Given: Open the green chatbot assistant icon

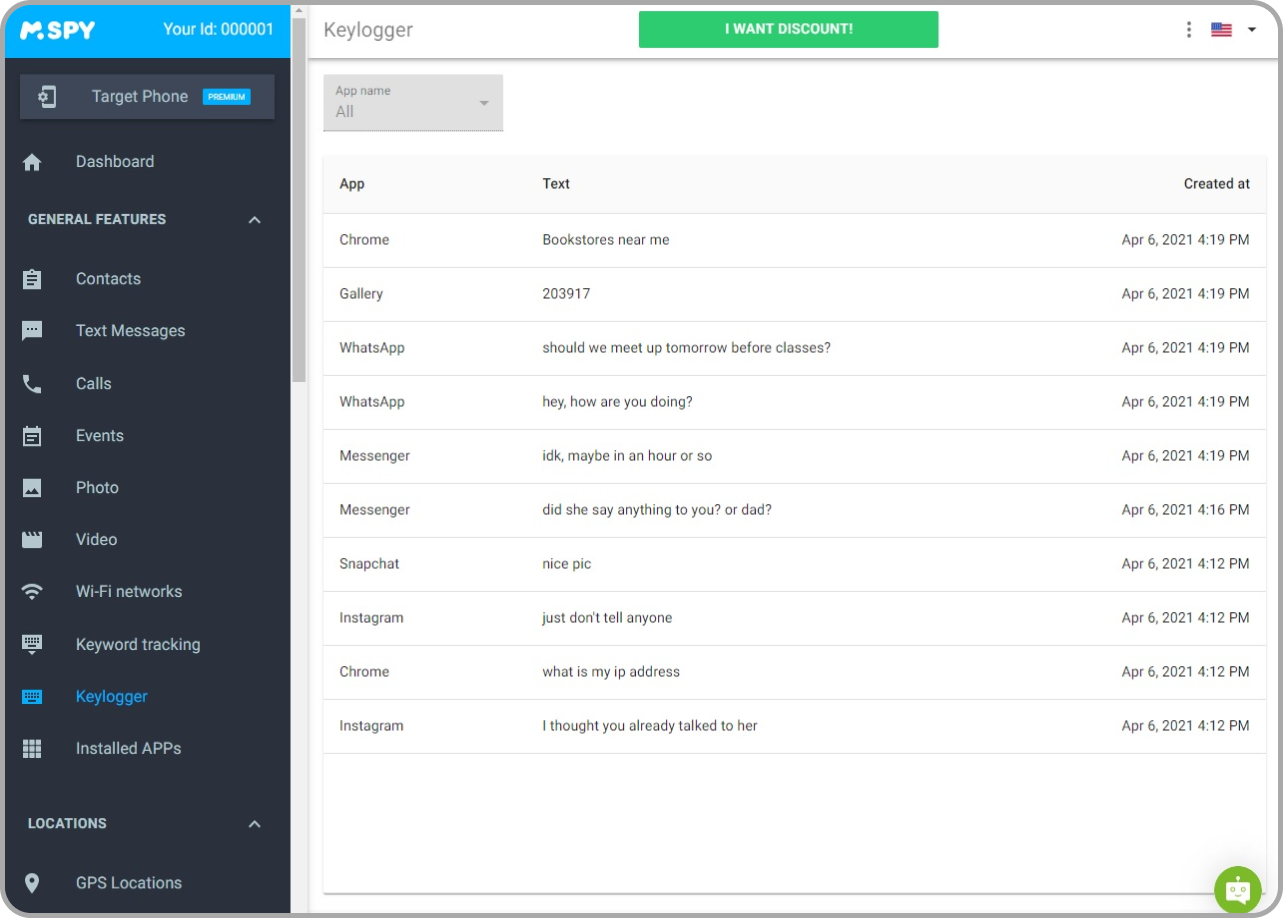Looking at the screenshot, I should click(x=1238, y=889).
